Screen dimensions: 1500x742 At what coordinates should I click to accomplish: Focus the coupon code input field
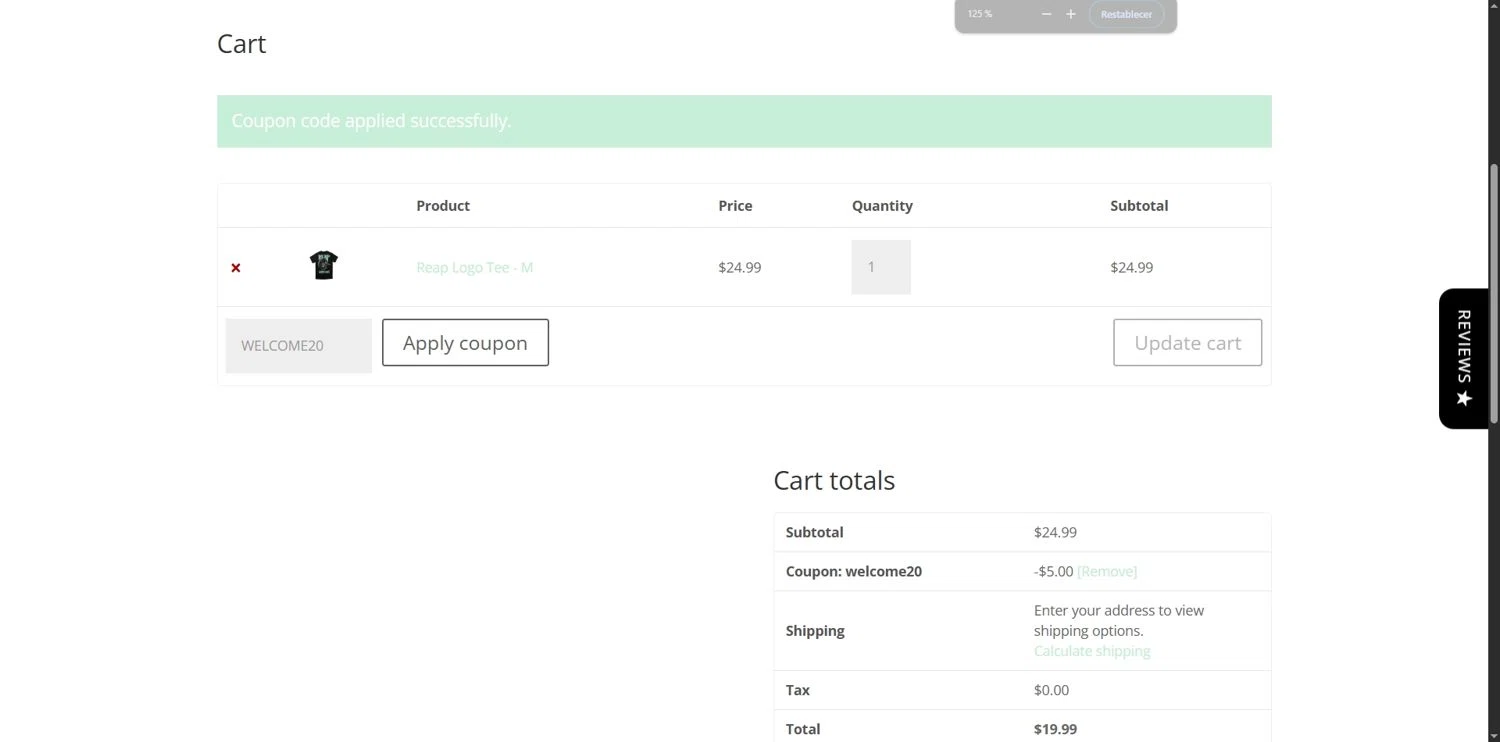pos(298,346)
